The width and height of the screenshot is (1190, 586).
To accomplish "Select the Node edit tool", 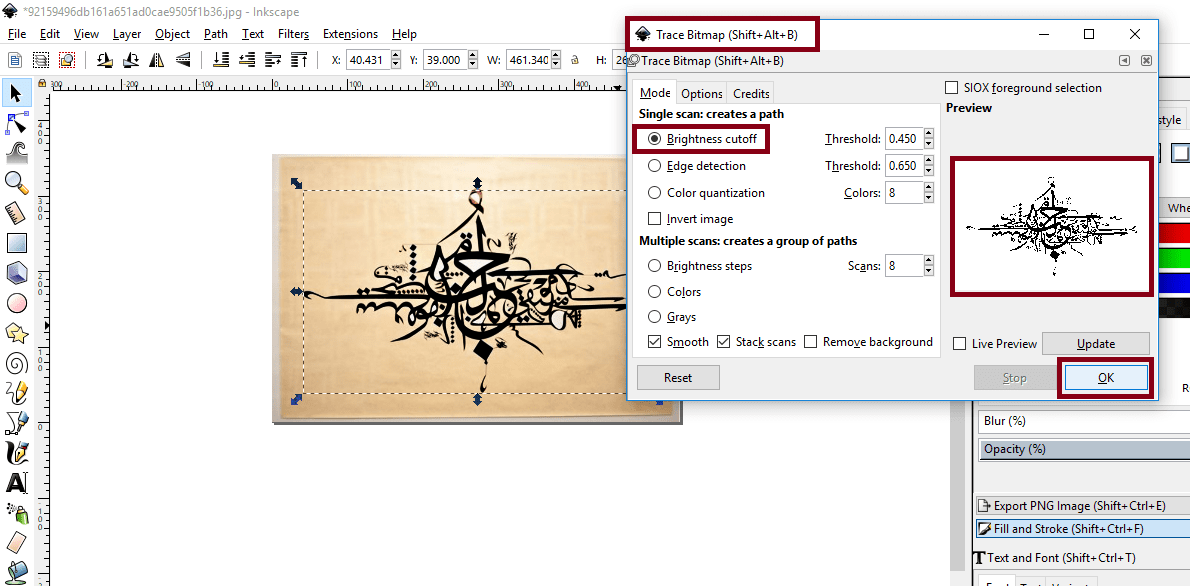I will coord(16,124).
